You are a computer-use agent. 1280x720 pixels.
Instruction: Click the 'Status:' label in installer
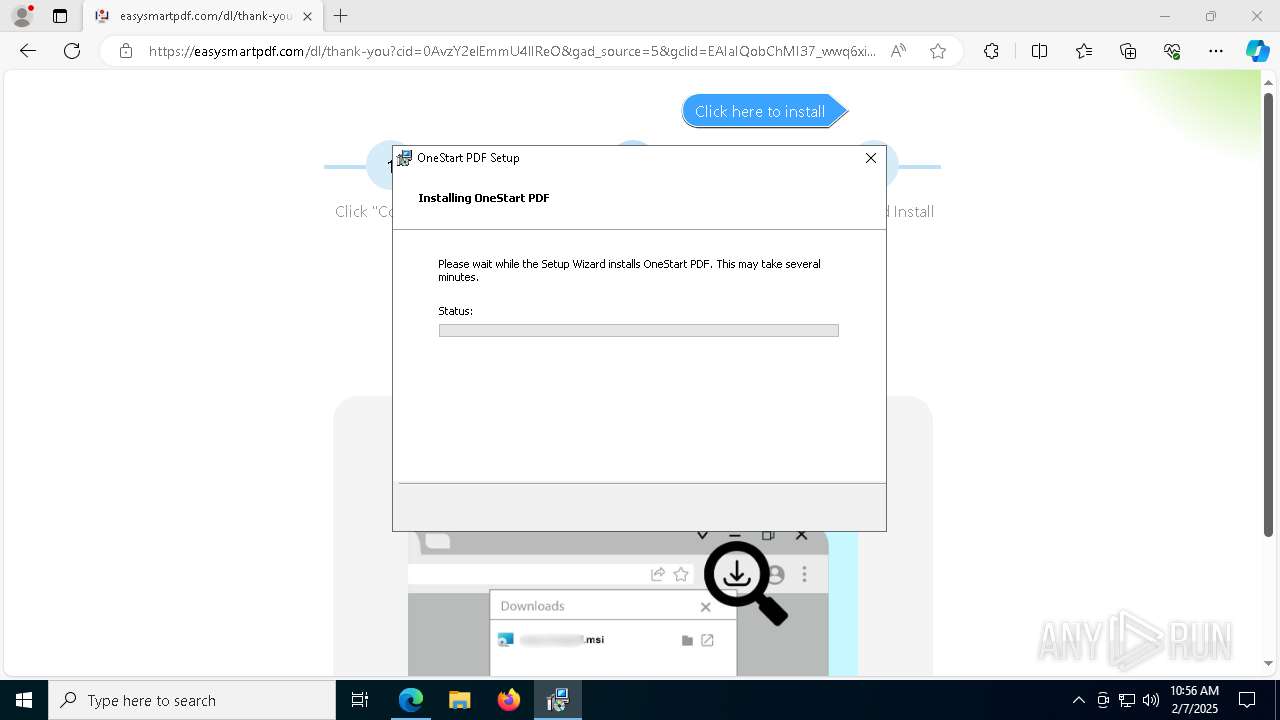click(x=455, y=311)
